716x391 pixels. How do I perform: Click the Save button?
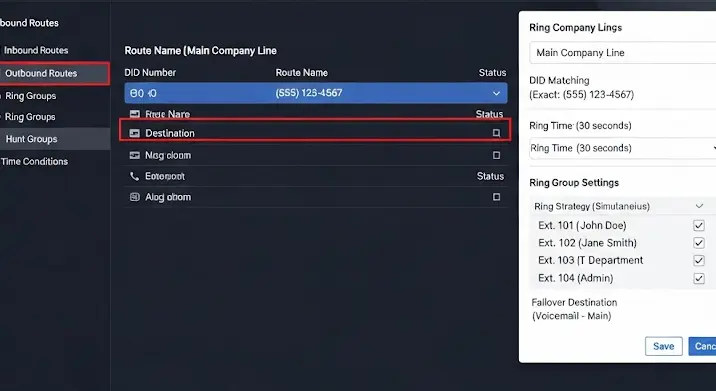pyautogui.click(x=663, y=346)
